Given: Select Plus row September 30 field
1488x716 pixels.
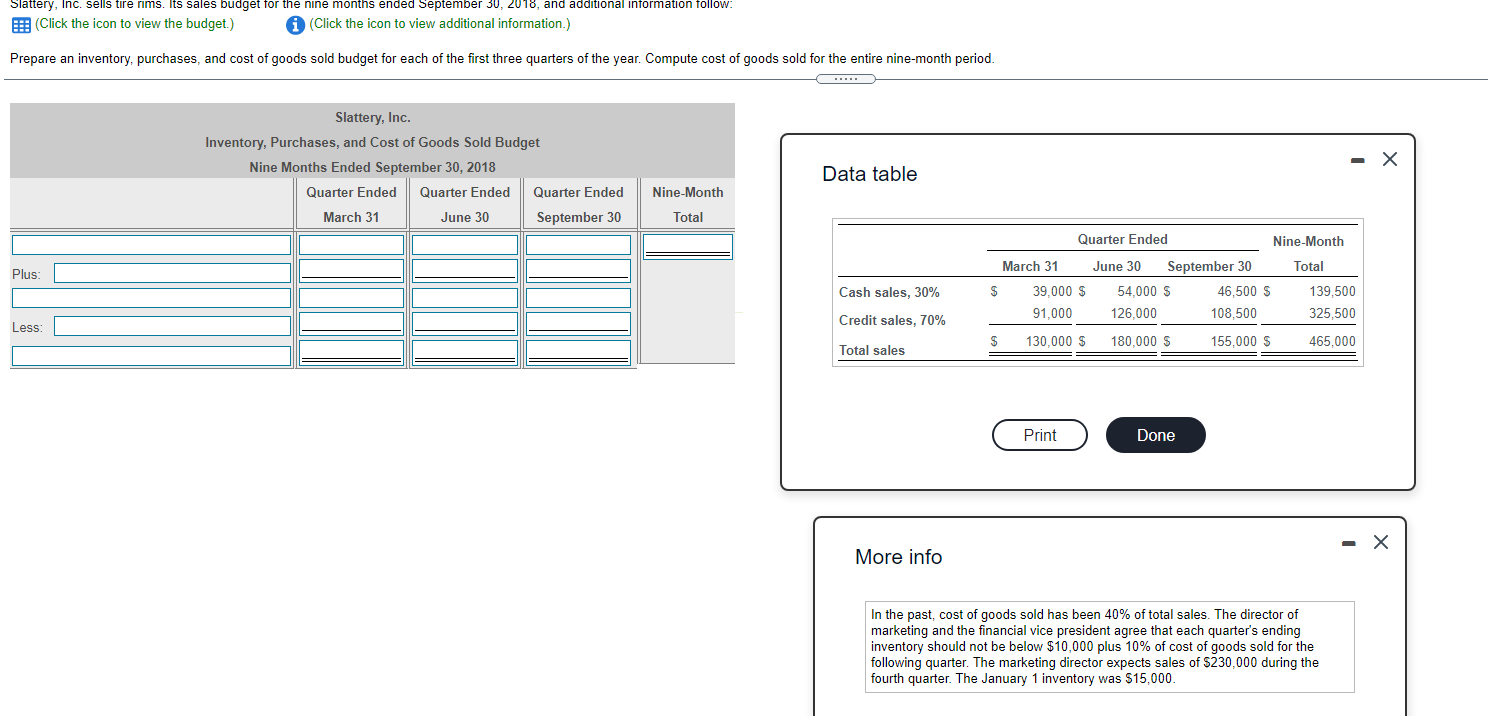Looking at the screenshot, I should (578, 271).
